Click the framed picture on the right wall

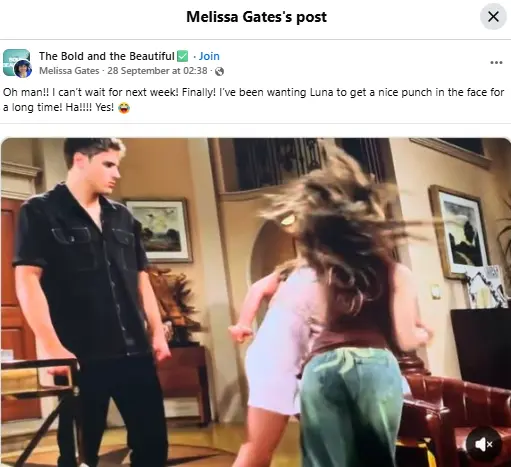click(x=460, y=232)
